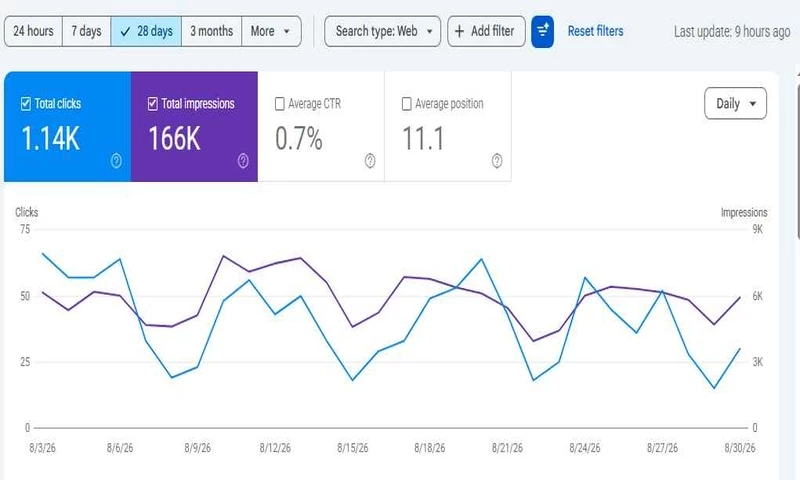This screenshot has width=800, height=480.
Task: Uncheck the Total impressions checkbox
Action: click(x=153, y=104)
